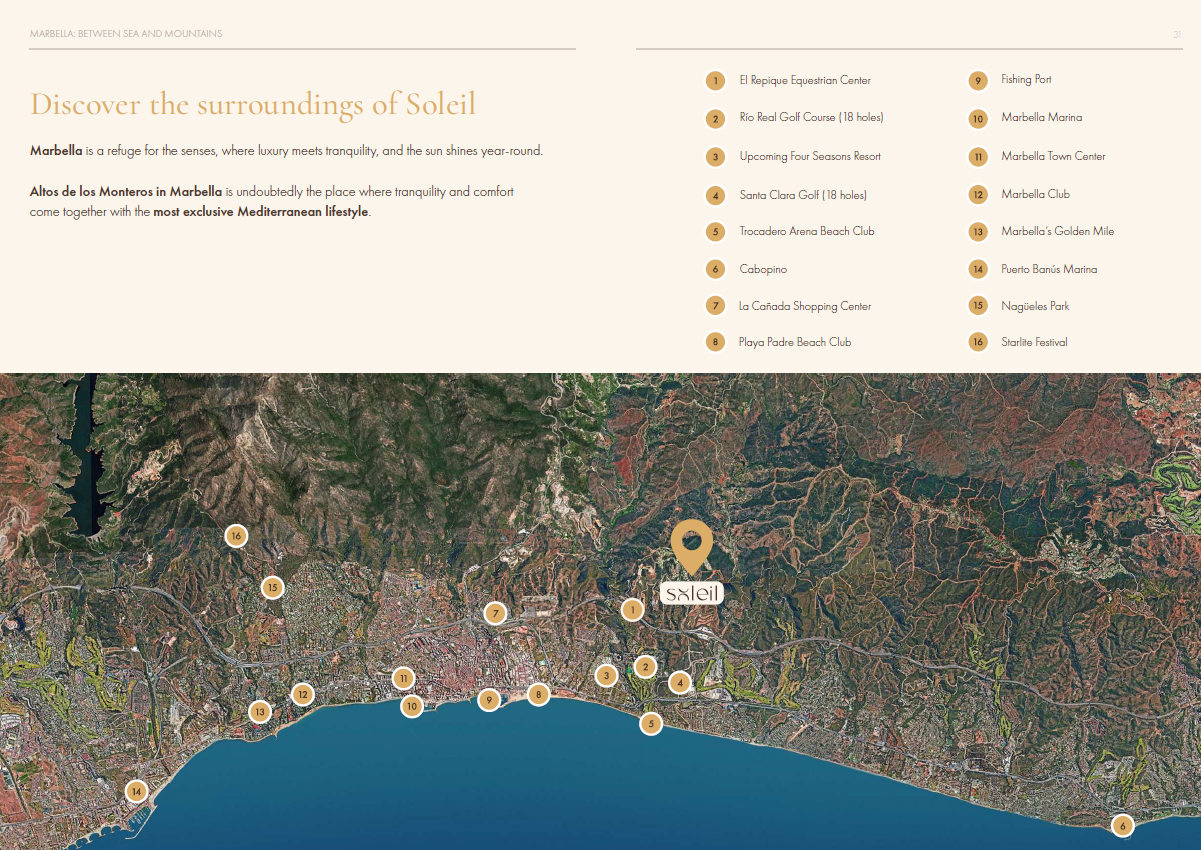Select legend badge 3 beside Upcoming Four Seasons Resort
The width and height of the screenshot is (1201, 850).
click(x=715, y=157)
